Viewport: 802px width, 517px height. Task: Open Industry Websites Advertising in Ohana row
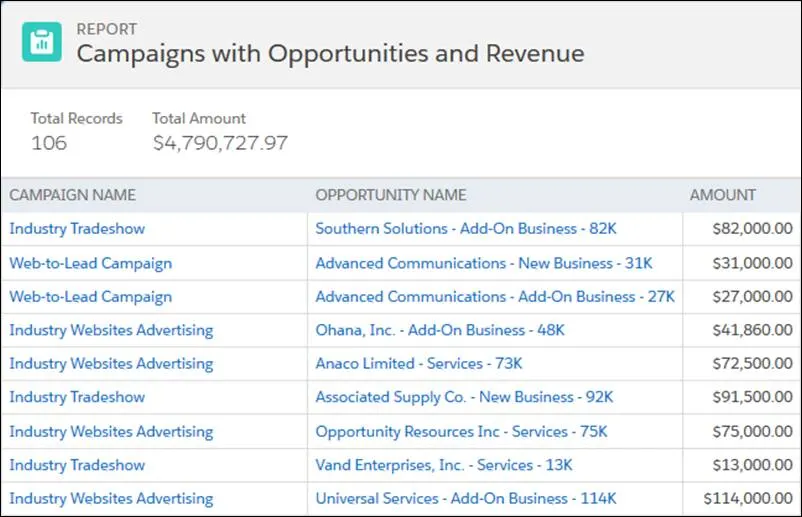pyautogui.click(x=111, y=330)
